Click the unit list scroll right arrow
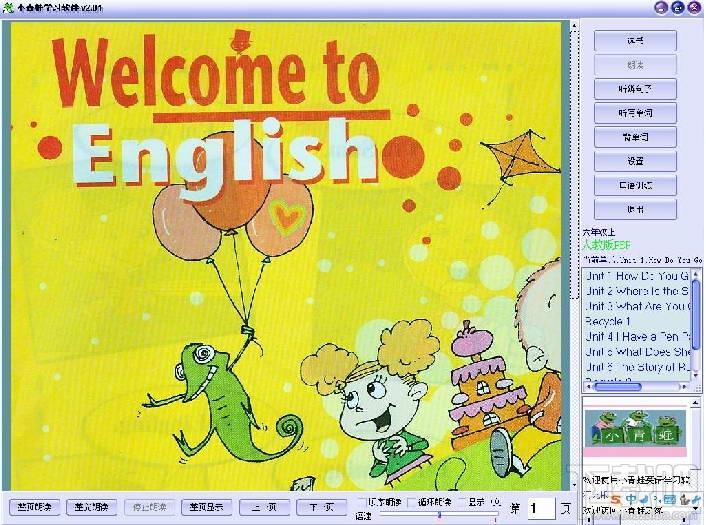This screenshot has width=706, height=525. point(685,386)
